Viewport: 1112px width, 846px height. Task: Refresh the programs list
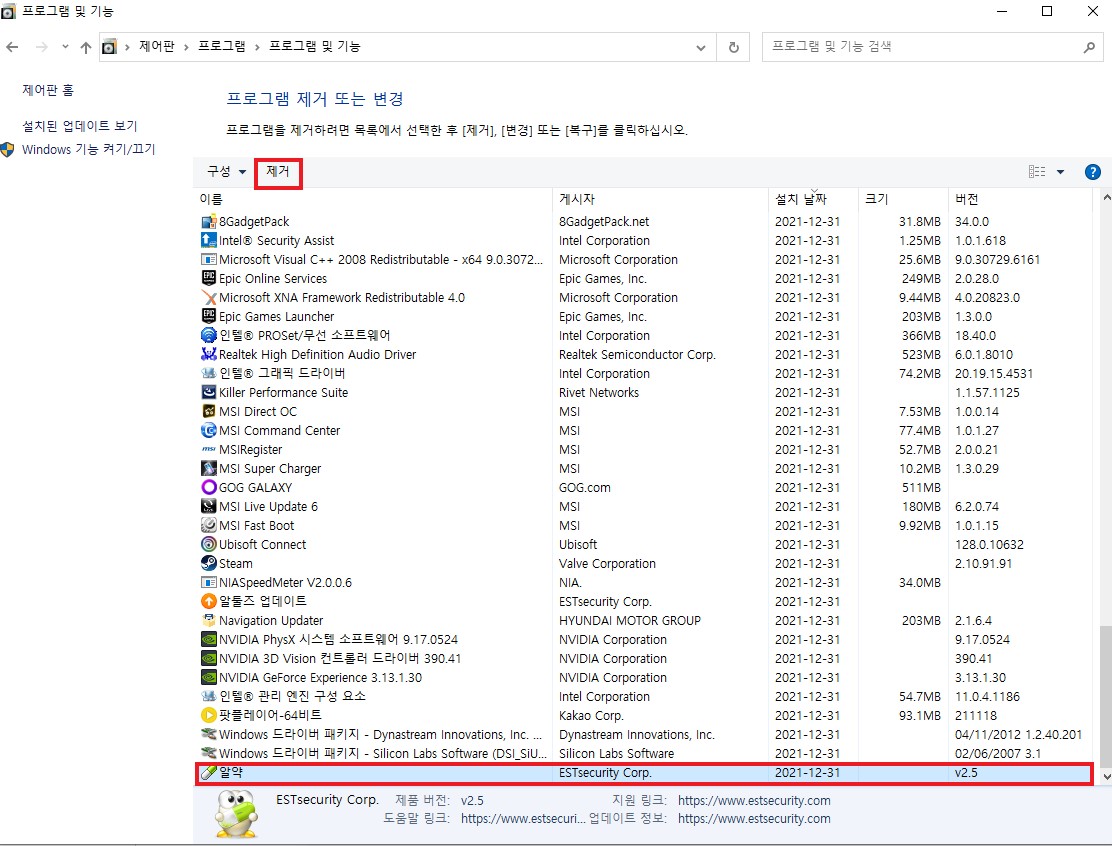733,48
